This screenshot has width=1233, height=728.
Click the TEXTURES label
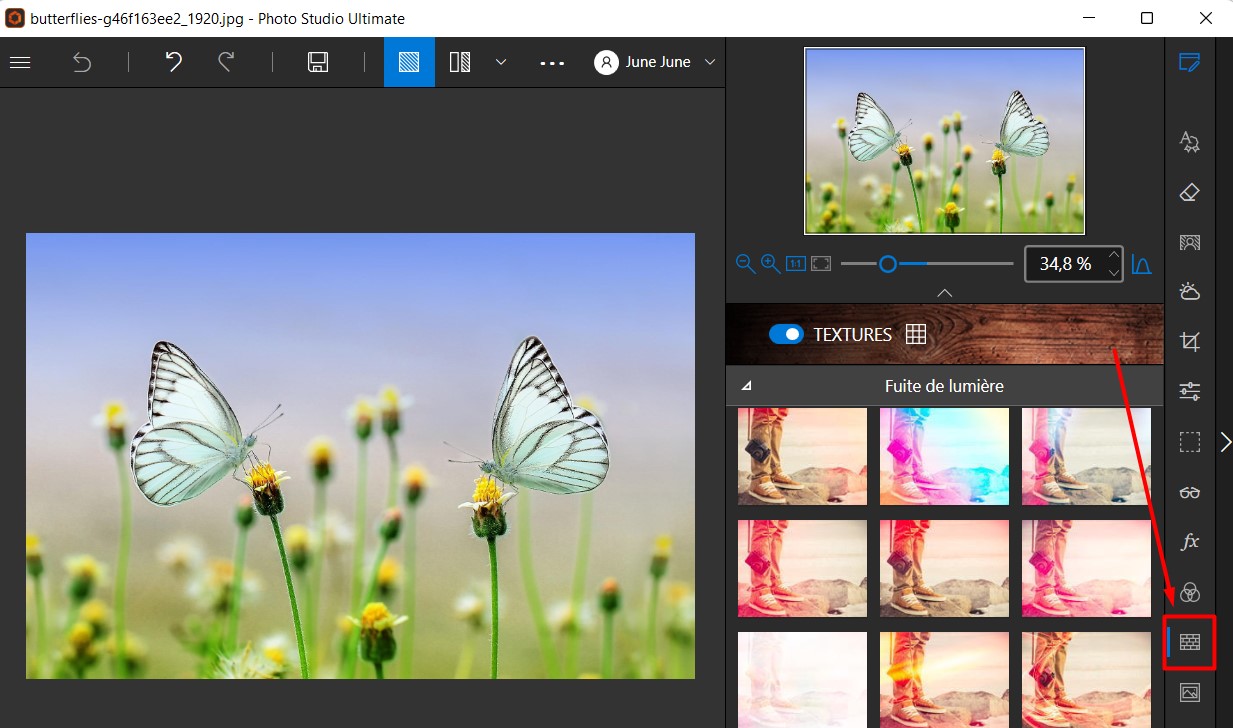point(853,335)
